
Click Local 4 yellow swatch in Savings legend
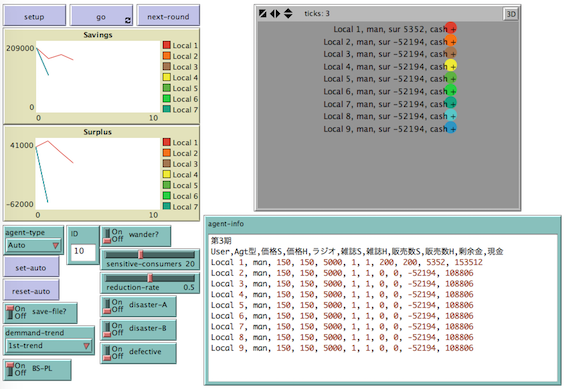[167, 77]
